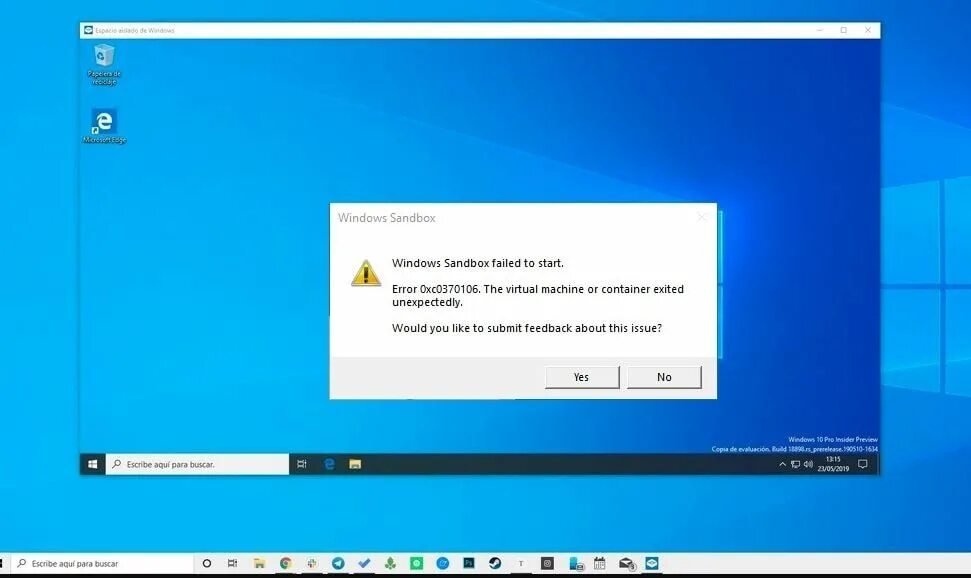Open the sandbox Start menu button

[92, 464]
